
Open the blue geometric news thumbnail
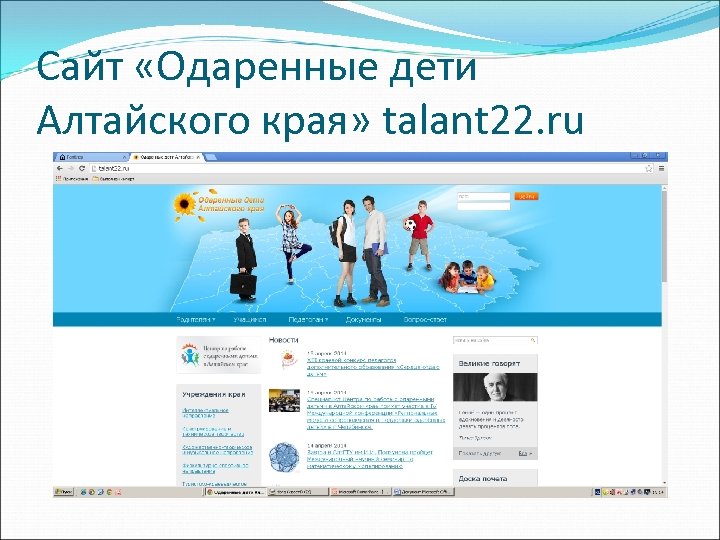click(x=284, y=457)
